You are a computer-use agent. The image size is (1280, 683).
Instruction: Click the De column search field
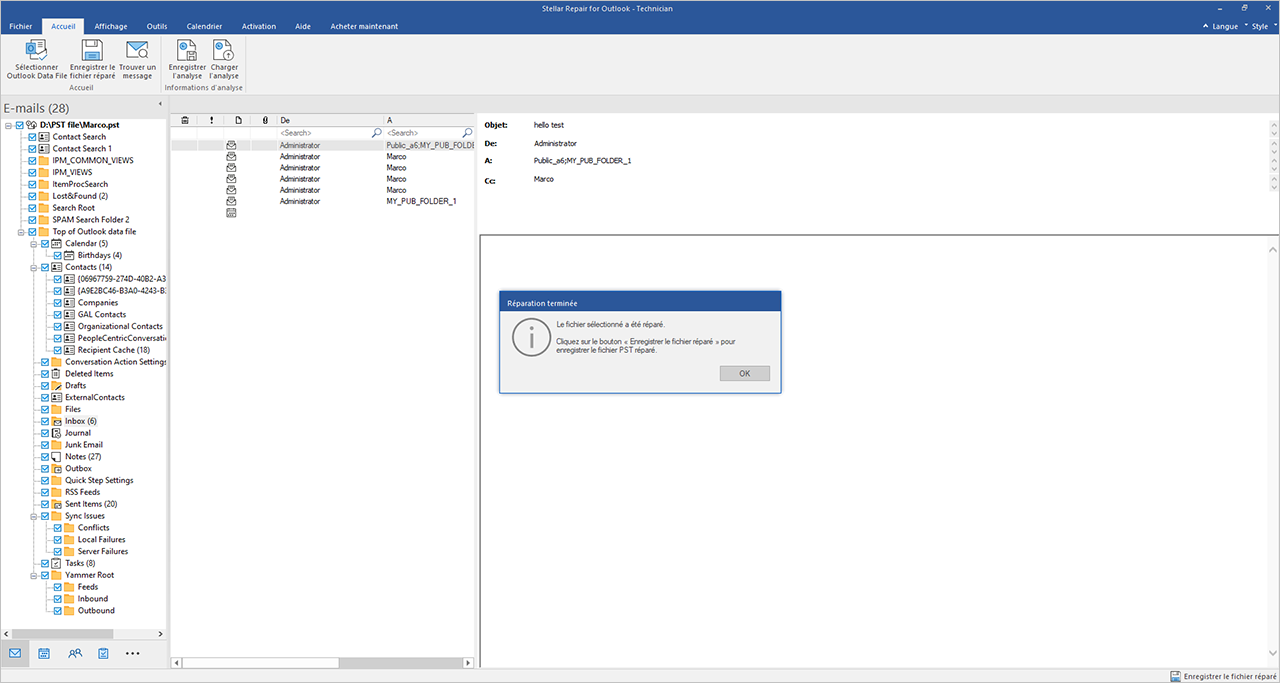click(325, 133)
